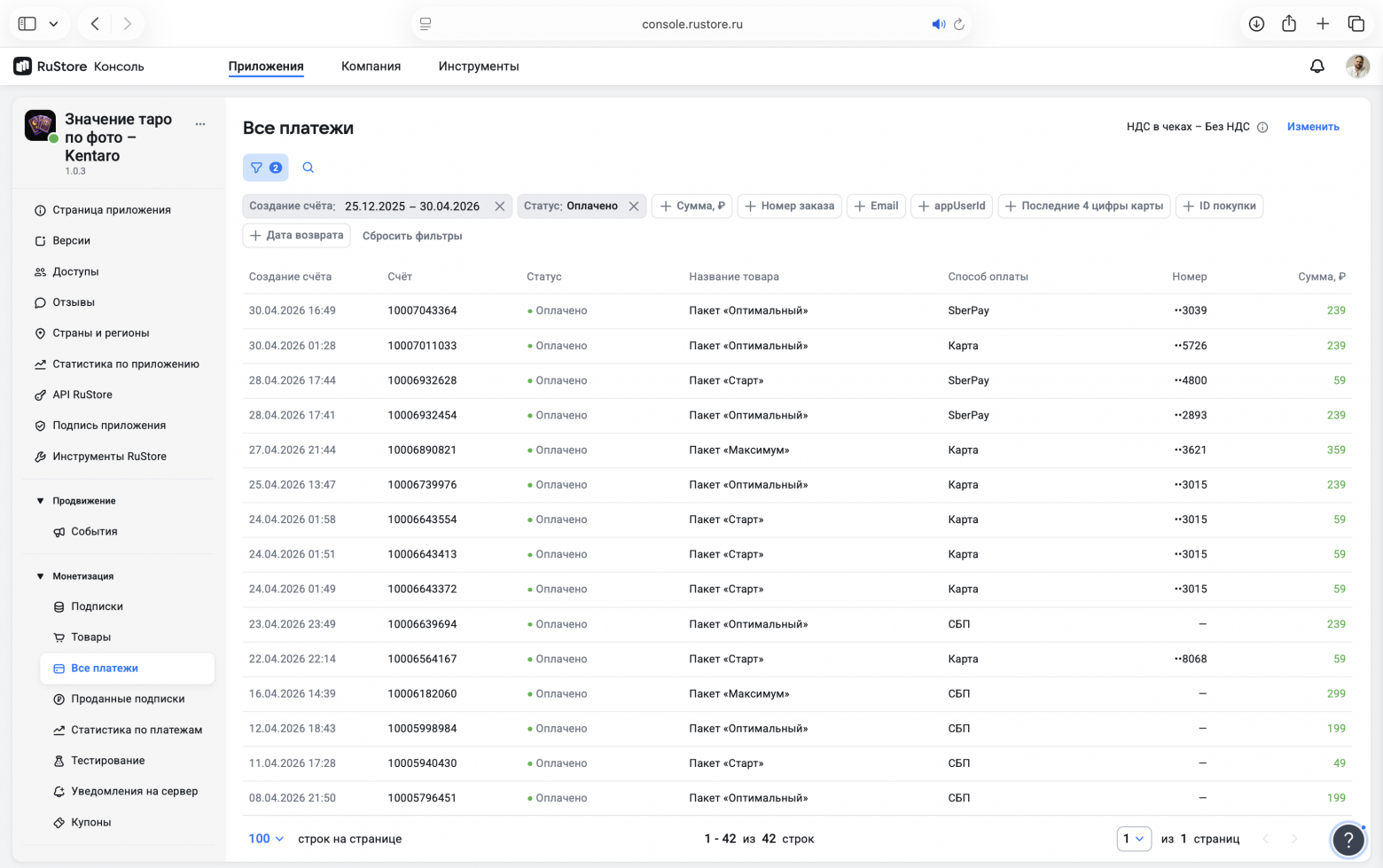Remove the Создание счёта date filter
Viewport: 1383px width, 868px height.
500,207
